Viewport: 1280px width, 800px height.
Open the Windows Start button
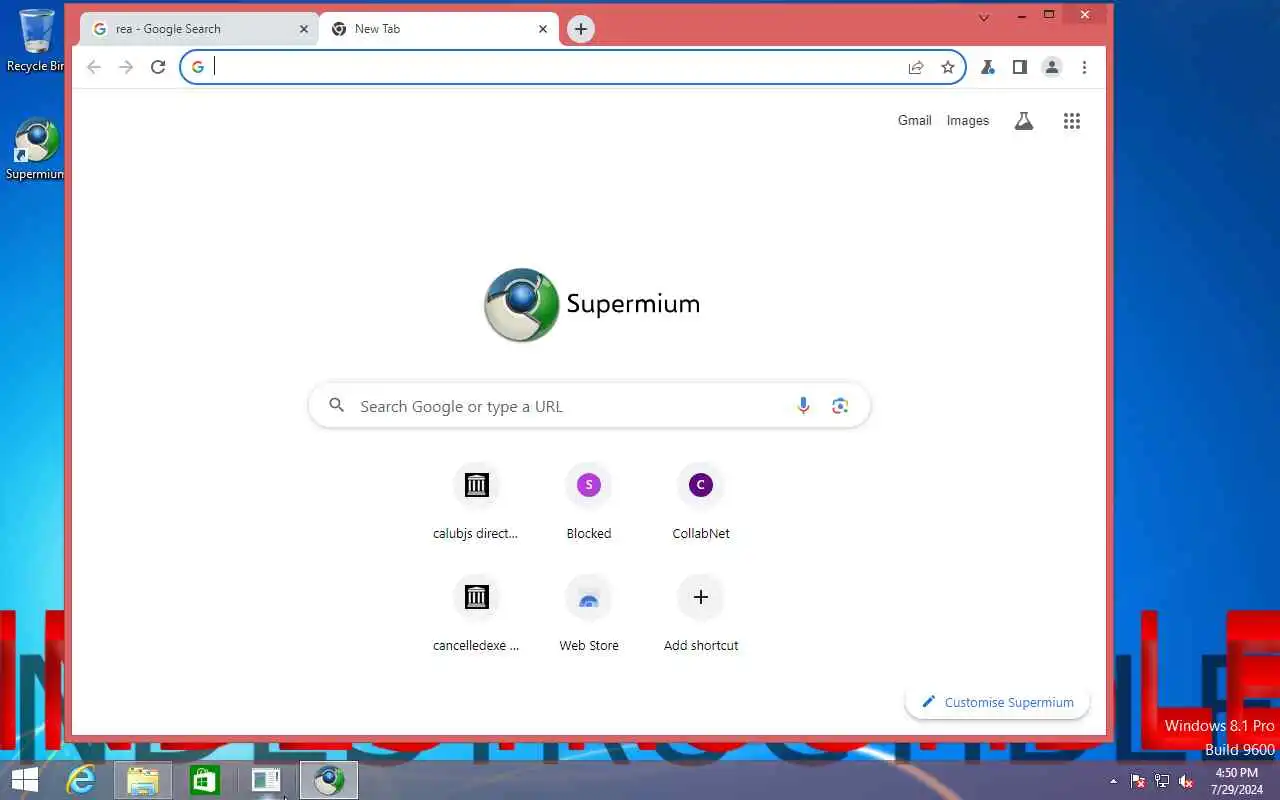24,780
